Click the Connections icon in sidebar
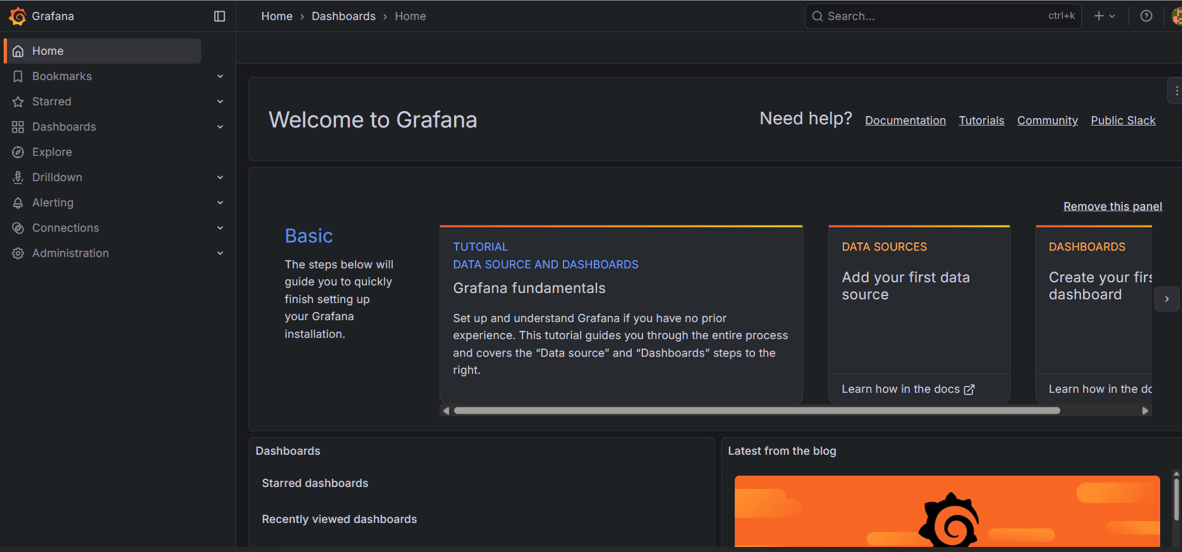 [x=18, y=228]
